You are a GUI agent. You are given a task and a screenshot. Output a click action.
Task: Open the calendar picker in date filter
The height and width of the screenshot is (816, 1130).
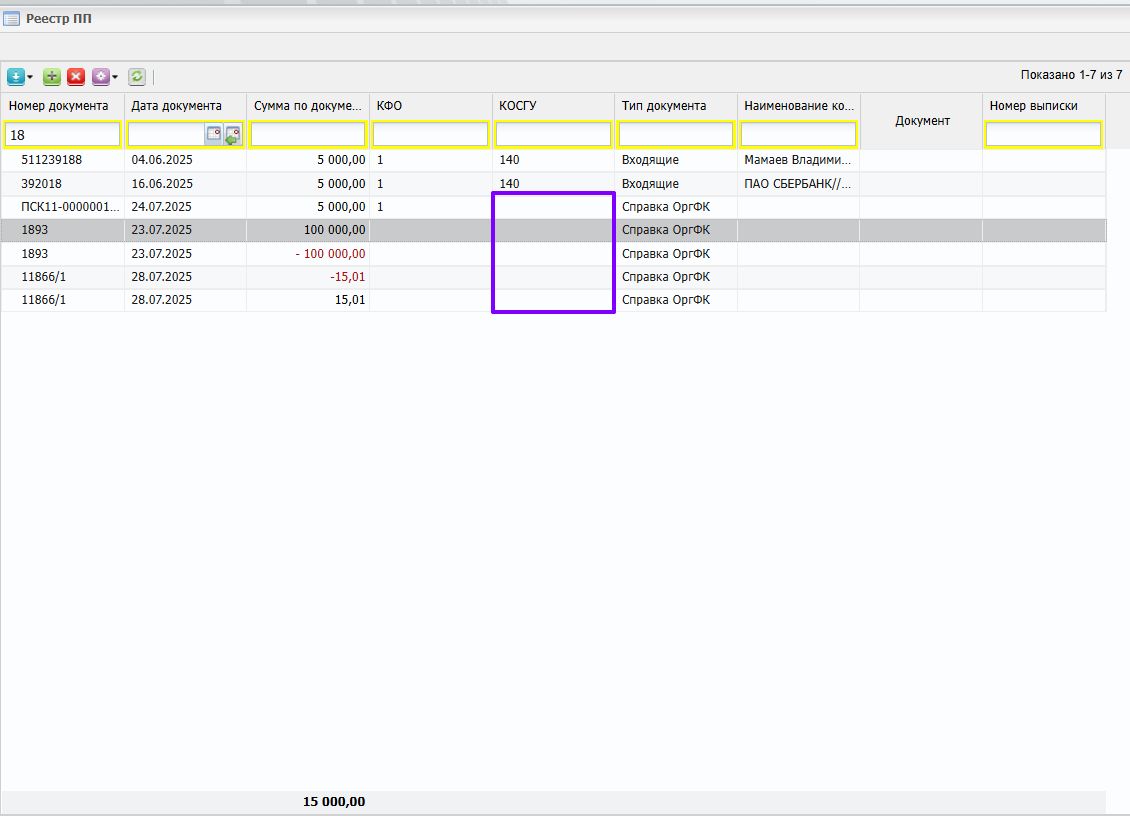point(214,134)
